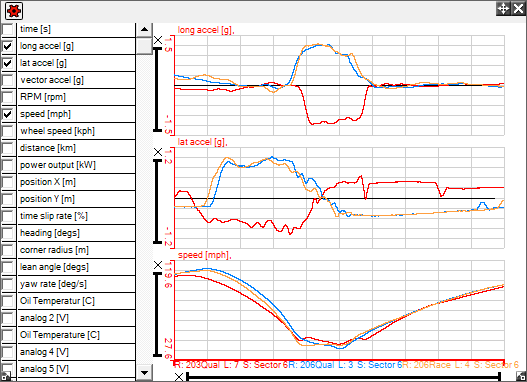This screenshot has width=527, height=382.
Task: Select the orange 'R: 206Race L: 4' legend
Action: coord(460,365)
